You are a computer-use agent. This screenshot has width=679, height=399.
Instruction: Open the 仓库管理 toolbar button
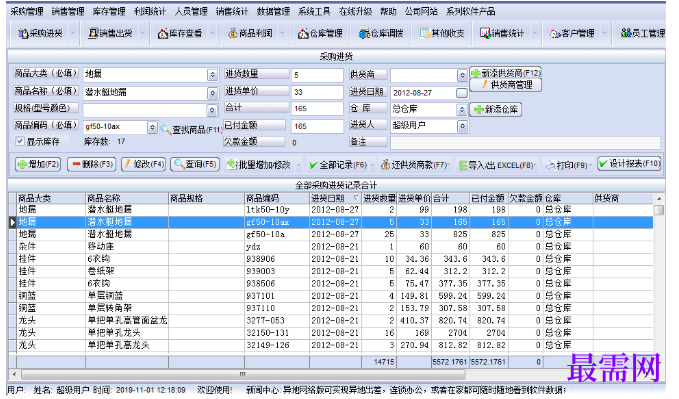point(320,33)
